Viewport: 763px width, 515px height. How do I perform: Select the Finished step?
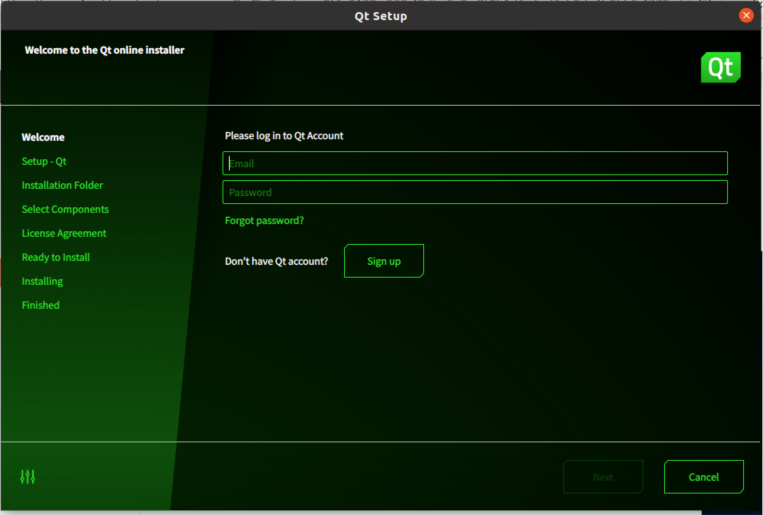[40, 305]
